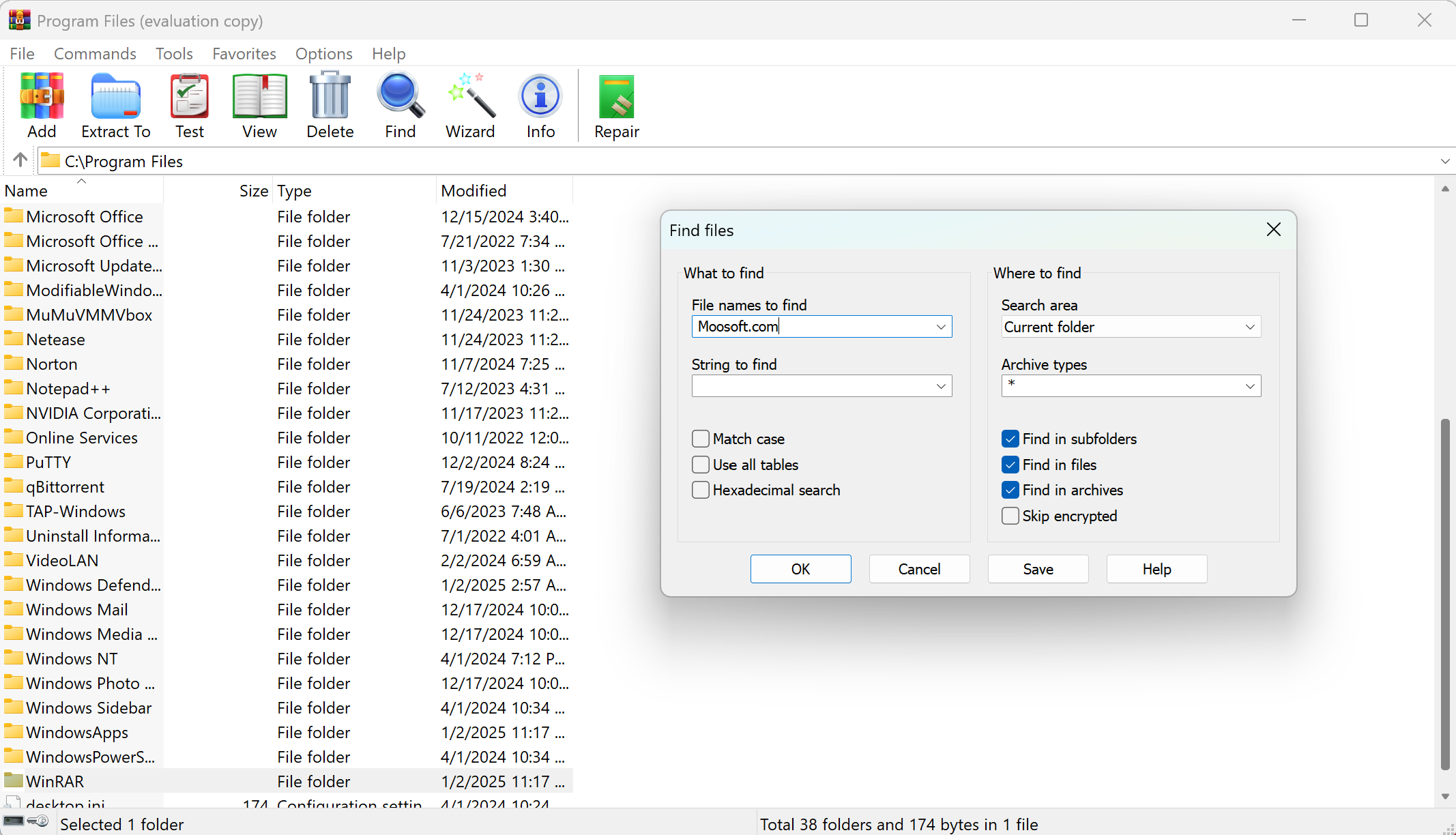1456x835 pixels.
Task: Select the Netease folder icon
Action: coord(14,338)
